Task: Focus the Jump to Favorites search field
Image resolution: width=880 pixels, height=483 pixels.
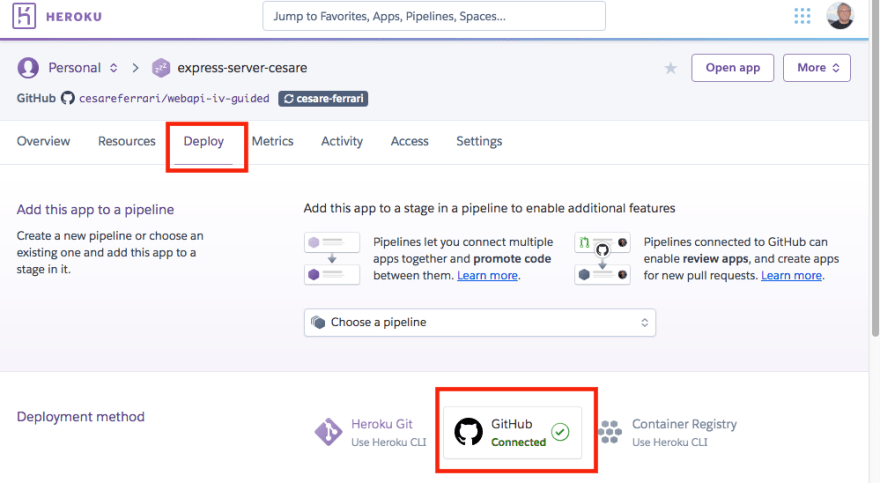Action: 434,16
